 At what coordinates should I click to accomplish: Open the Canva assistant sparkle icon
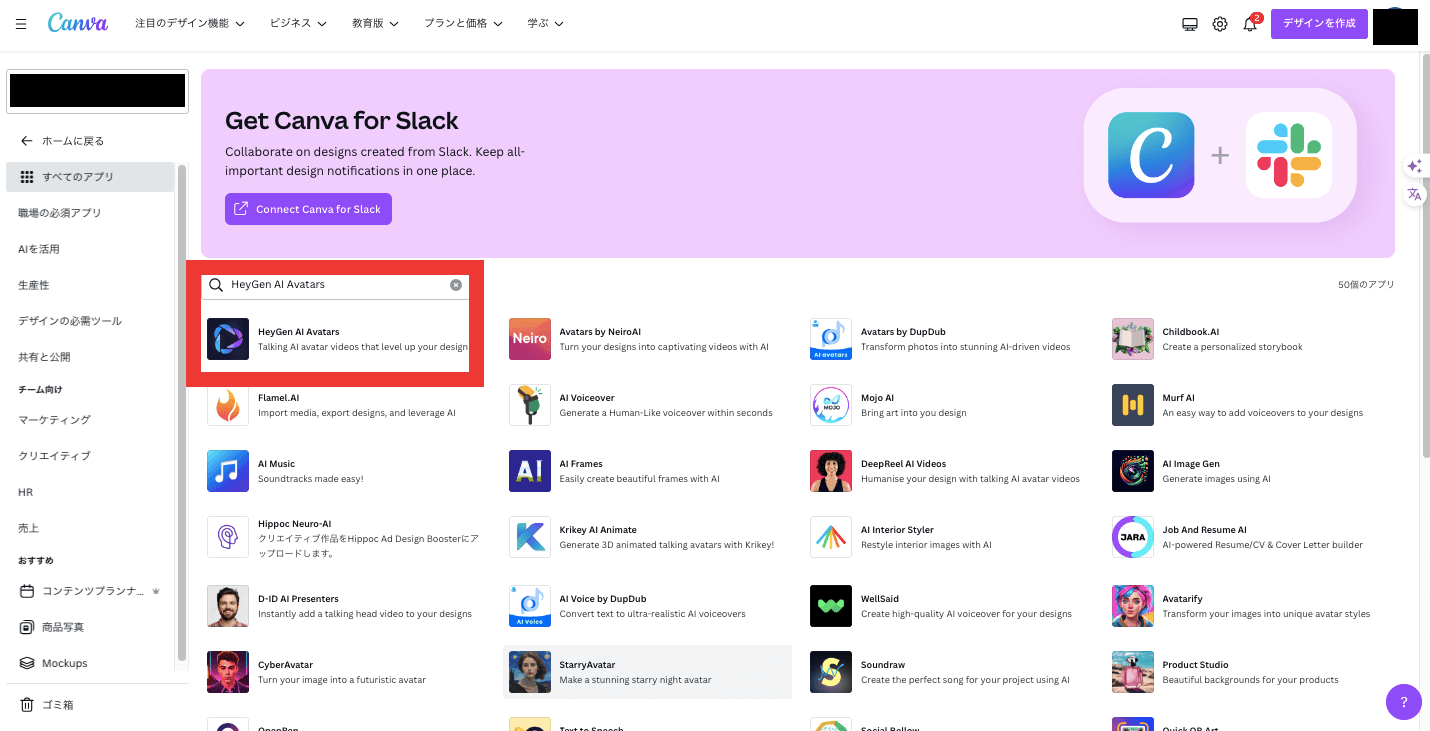point(1414,166)
